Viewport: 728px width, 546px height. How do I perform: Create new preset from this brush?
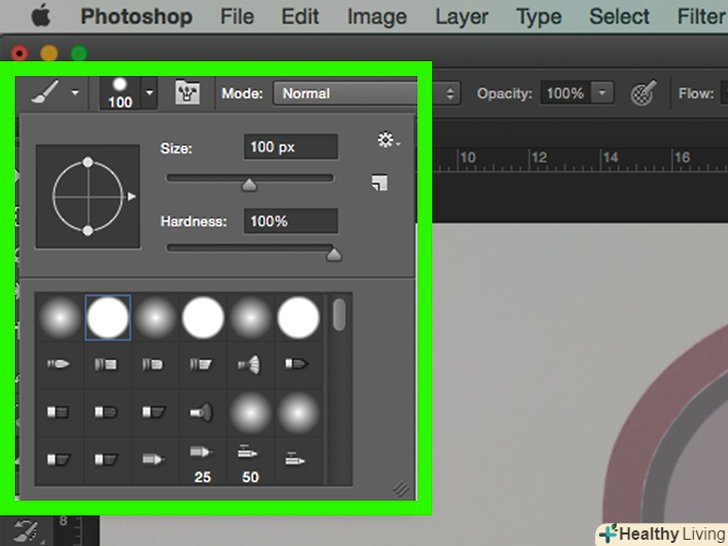click(379, 183)
